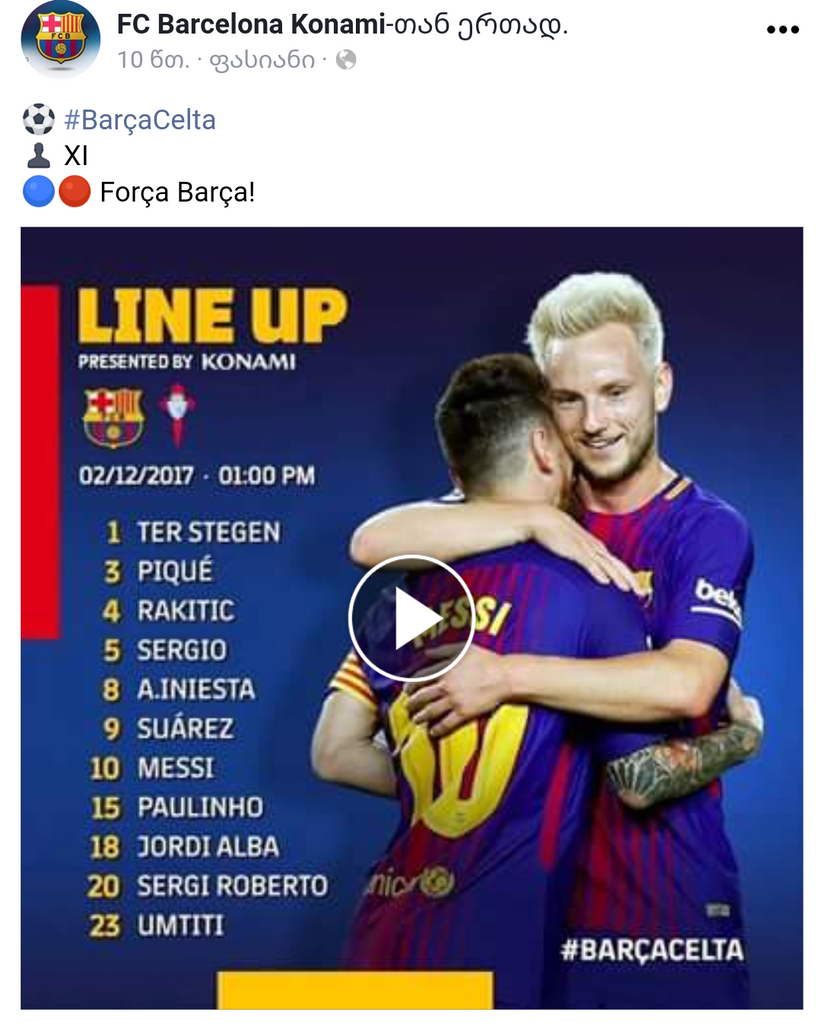Image resolution: width=816 pixels, height=1024 pixels.
Task: Click the #BARÇACELTA watermark on the image
Action: [651, 950]
